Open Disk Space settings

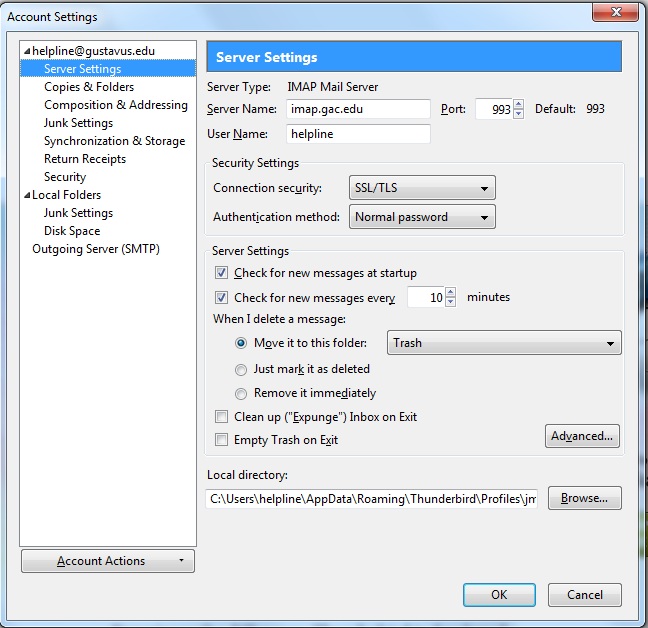(x=72, y=231)
